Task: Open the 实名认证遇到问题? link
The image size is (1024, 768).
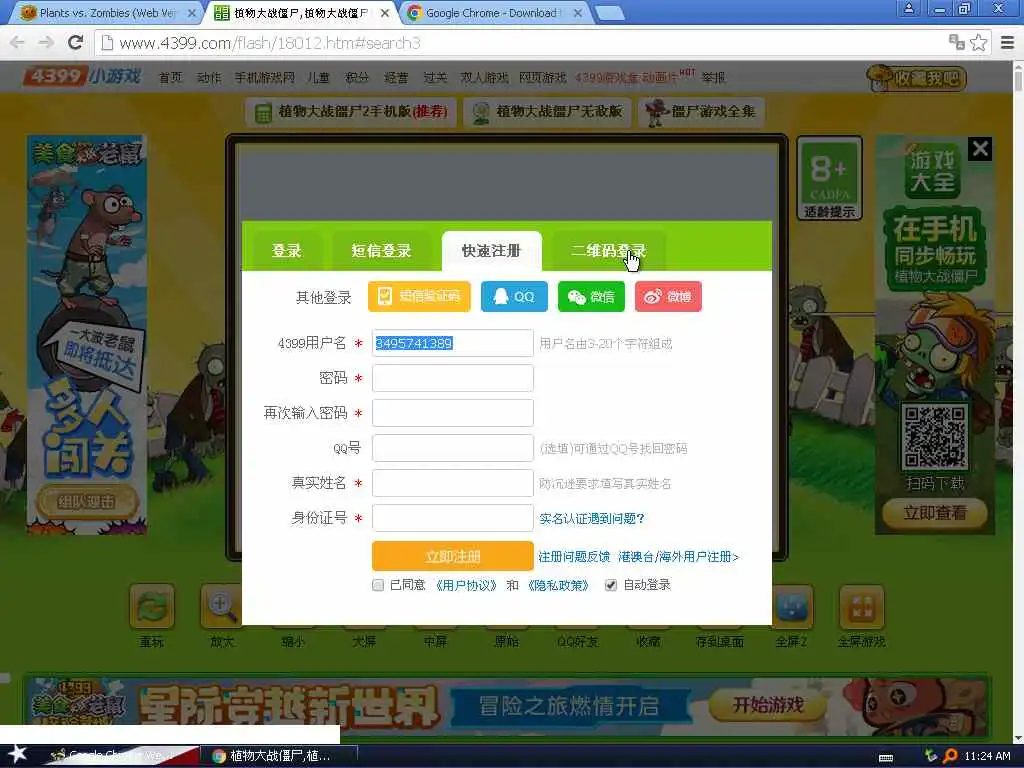Action: pos(592,519)
